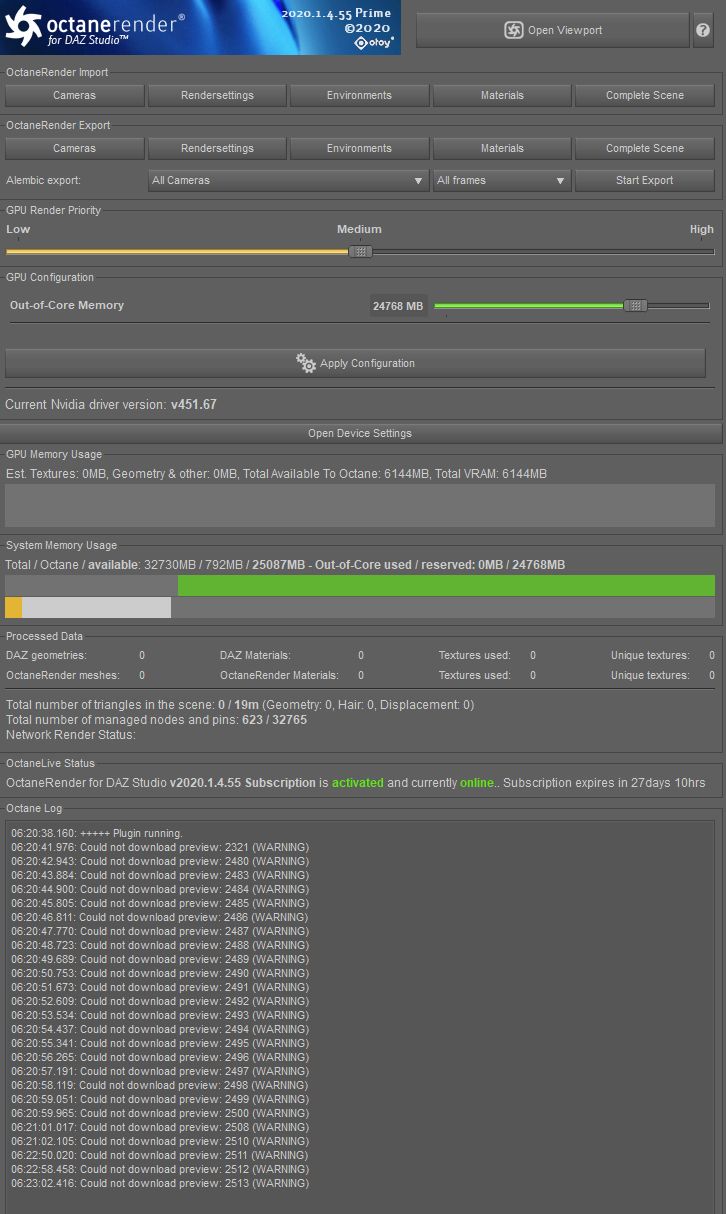Click the 'Medium' priority label

click(359, 229)
